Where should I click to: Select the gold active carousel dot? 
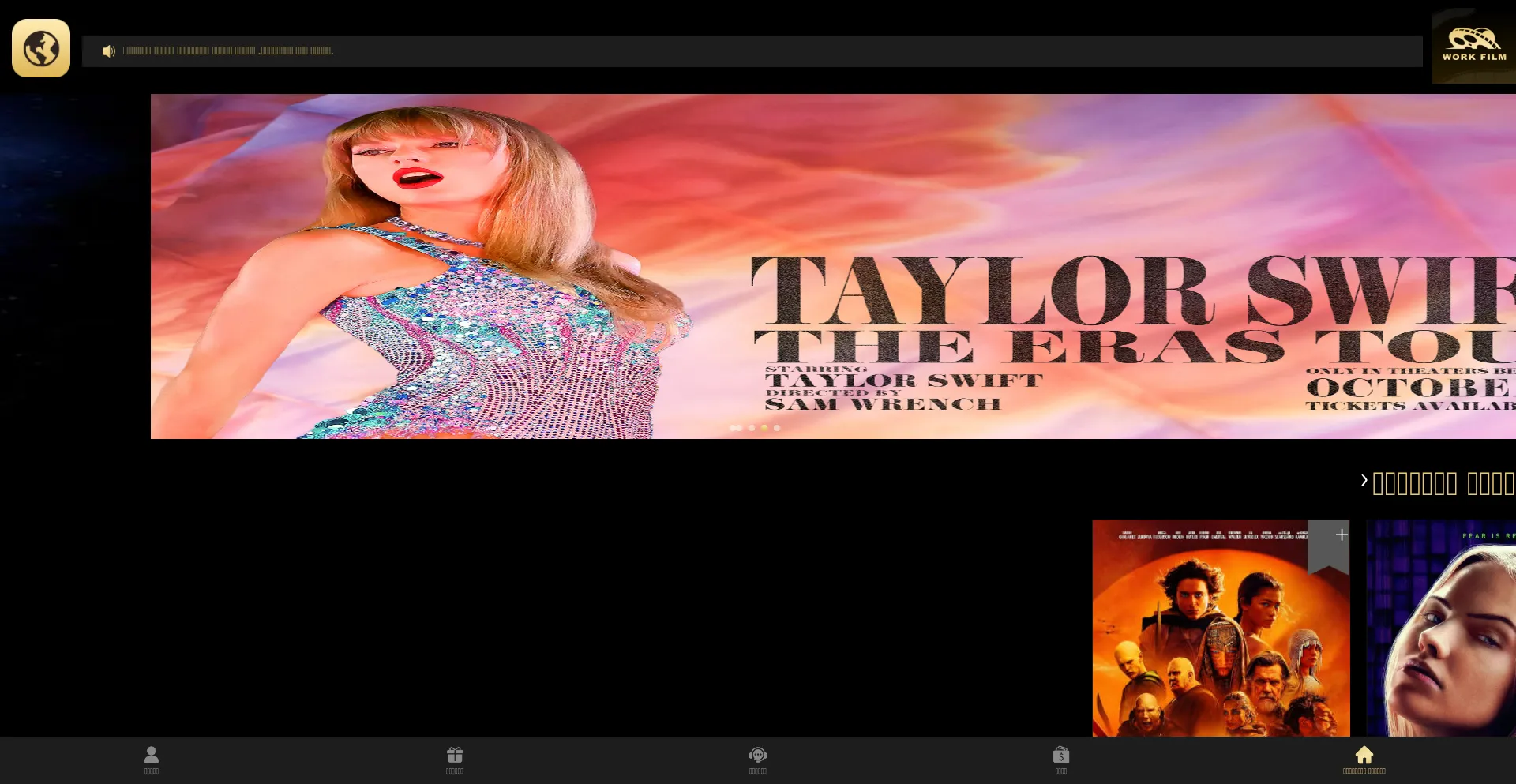(x=764, y=428)
